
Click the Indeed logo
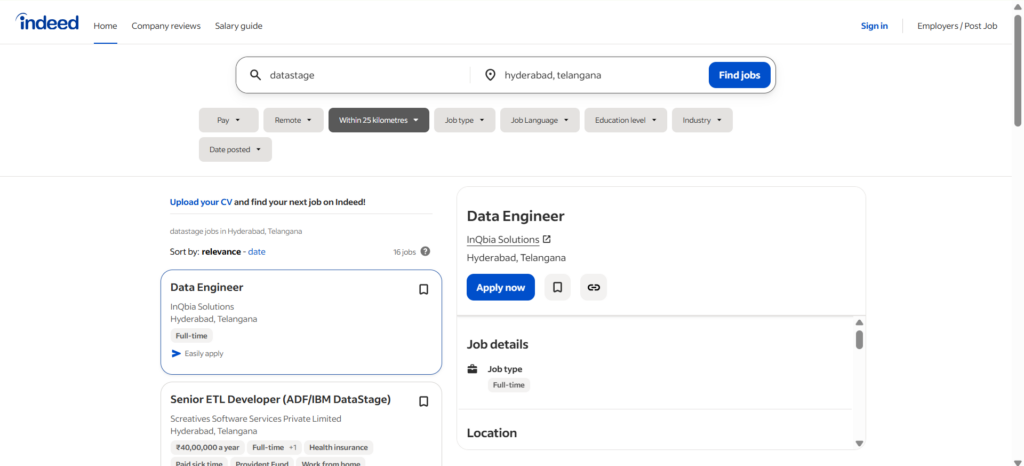coord(47,23)
